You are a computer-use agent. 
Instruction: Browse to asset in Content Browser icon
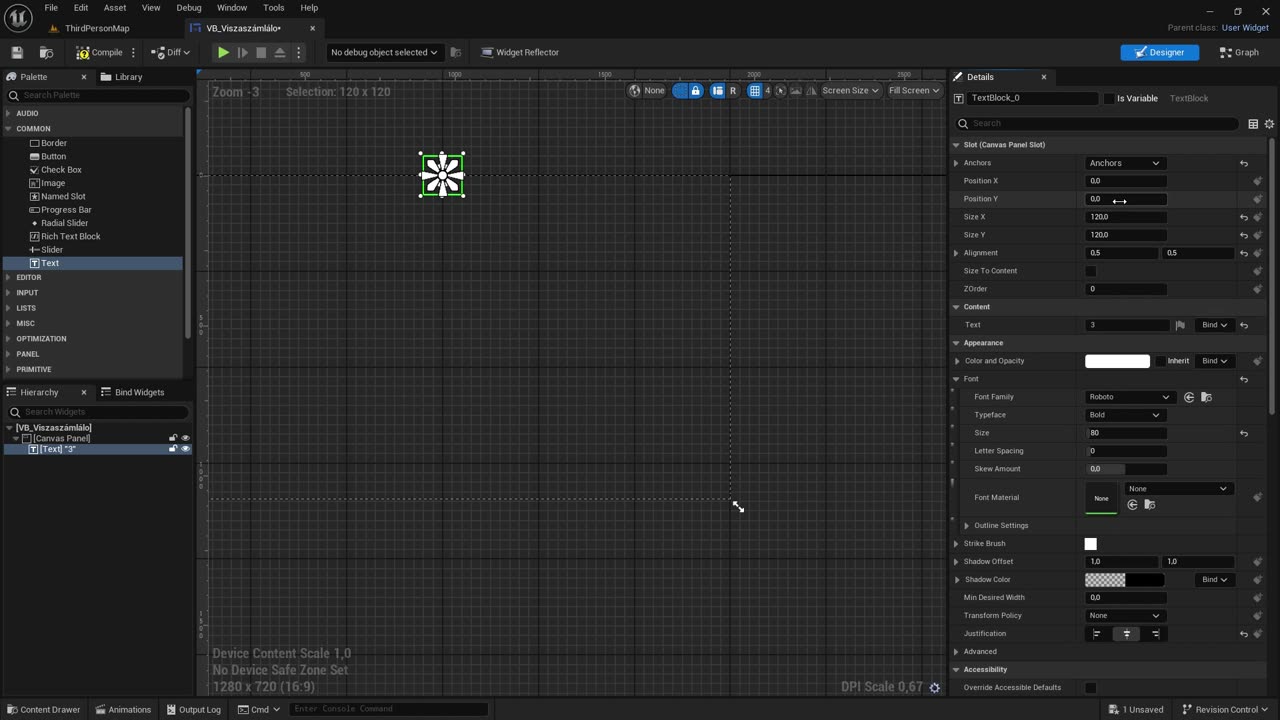pos(46,52)
